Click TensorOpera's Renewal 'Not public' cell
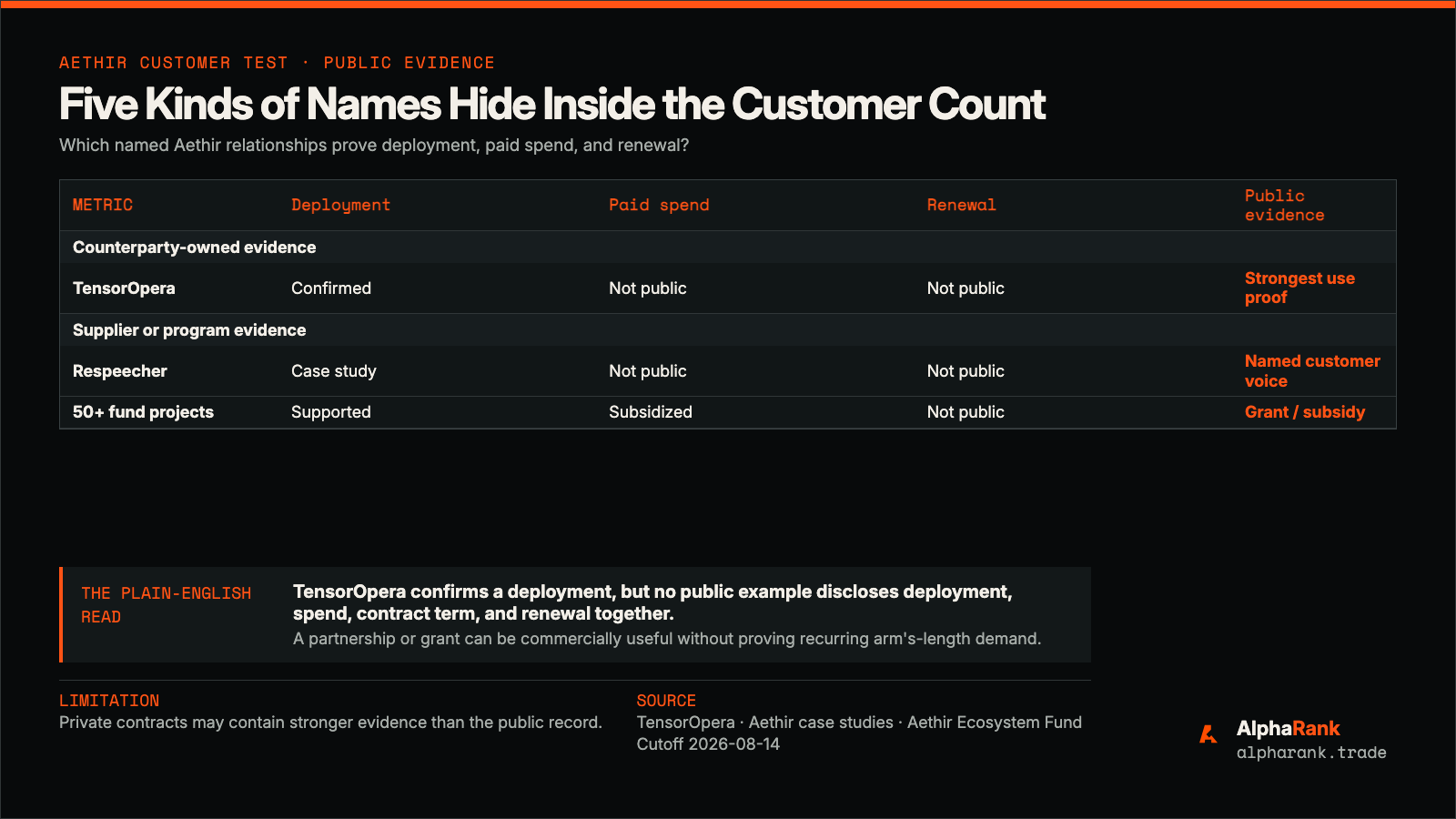This screenshot has height=819, width=1456. click(x=966, y=288)
